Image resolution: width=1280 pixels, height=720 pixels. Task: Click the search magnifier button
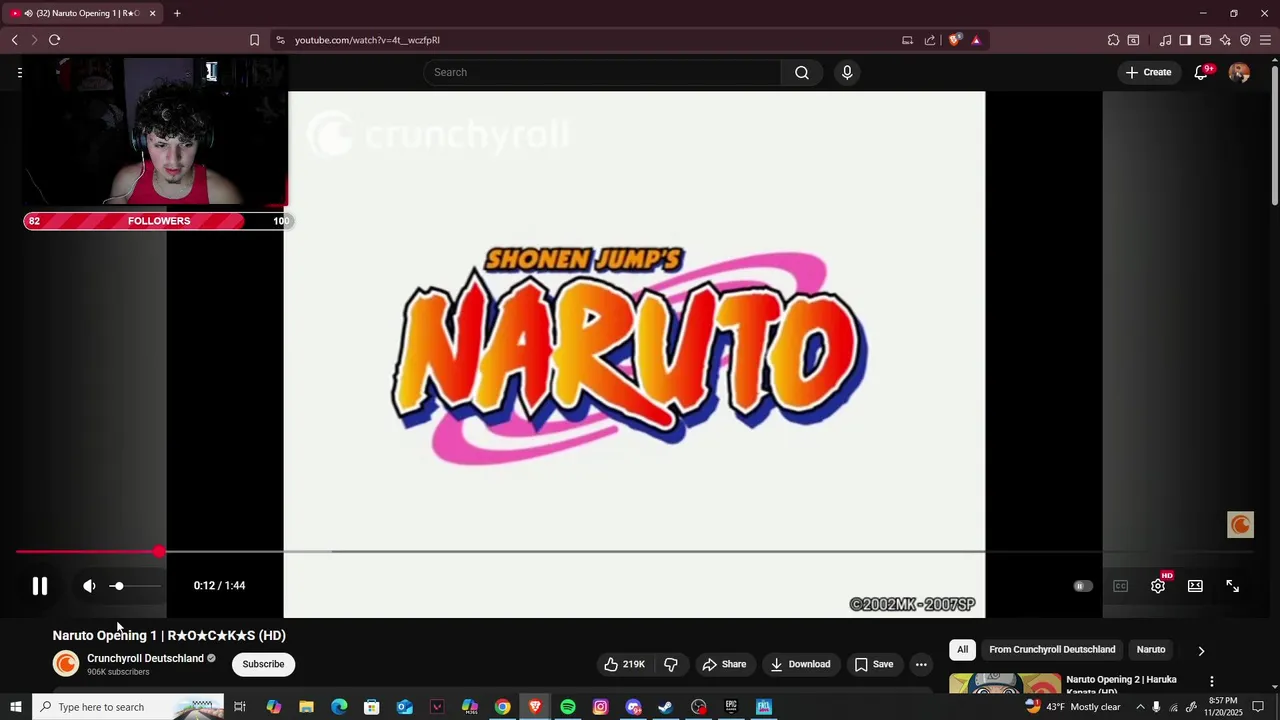tap(802, 72)
